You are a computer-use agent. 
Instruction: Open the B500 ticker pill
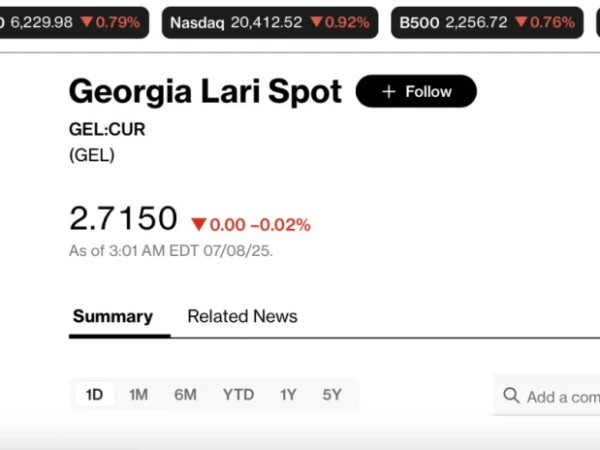[x=487, y=23]
